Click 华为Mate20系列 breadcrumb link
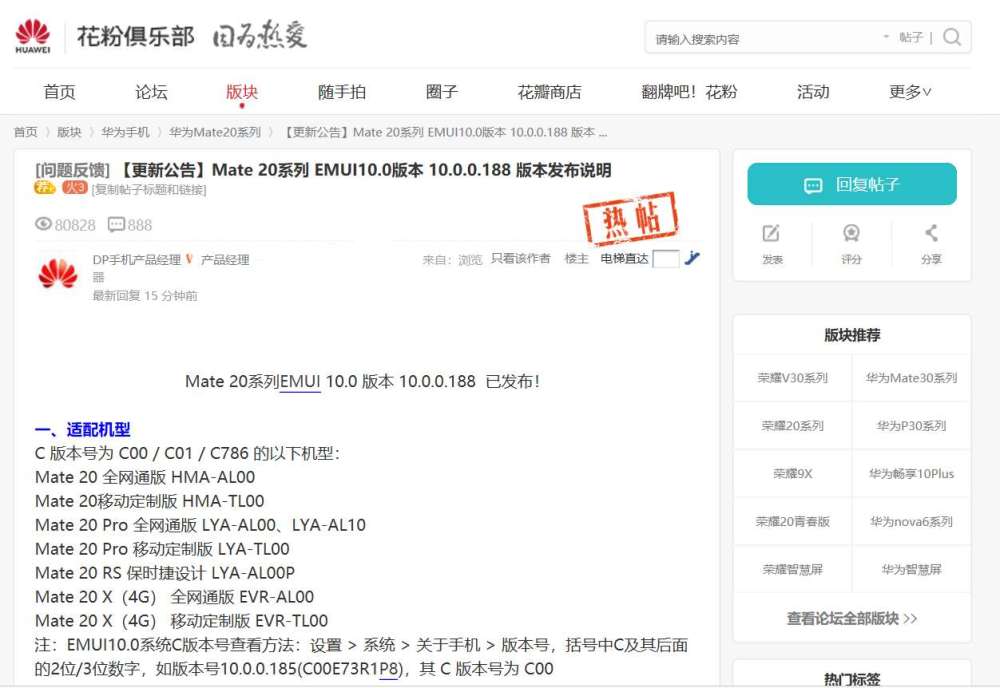Viewport: 1000px width, 688px height. pyautogui.click(x=215, y=132)
